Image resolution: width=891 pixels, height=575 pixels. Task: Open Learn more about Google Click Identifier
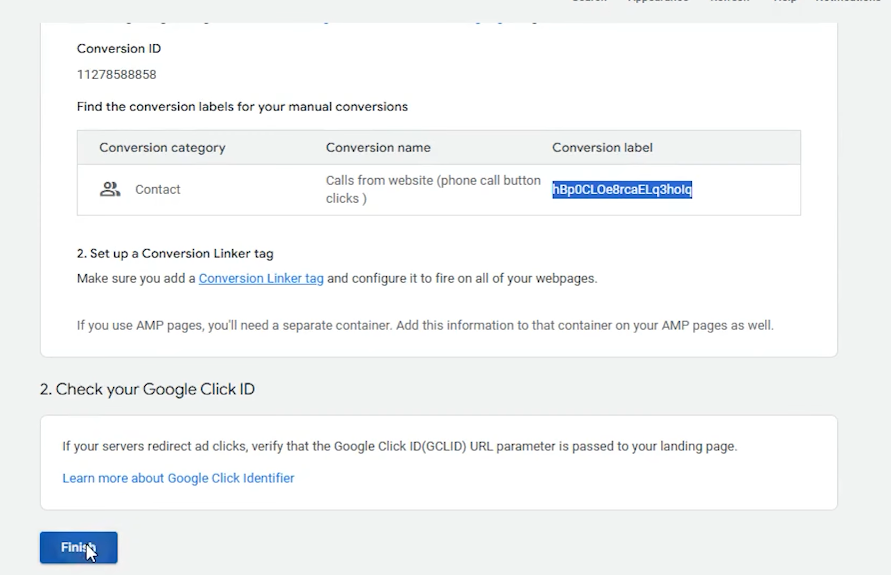pos(178,478)
